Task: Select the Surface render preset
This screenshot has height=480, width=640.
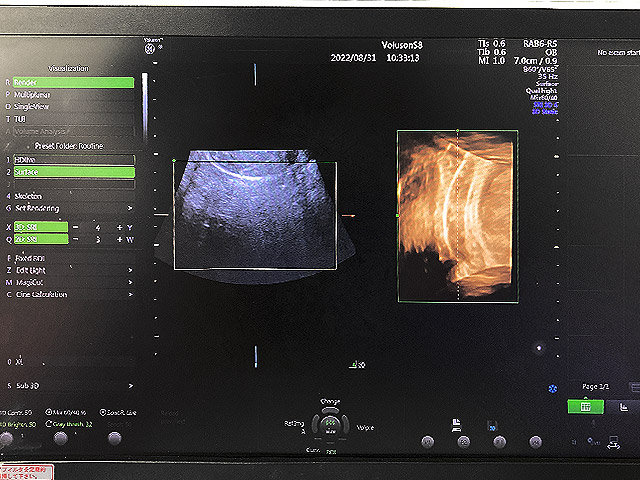Action: [74, 172]
